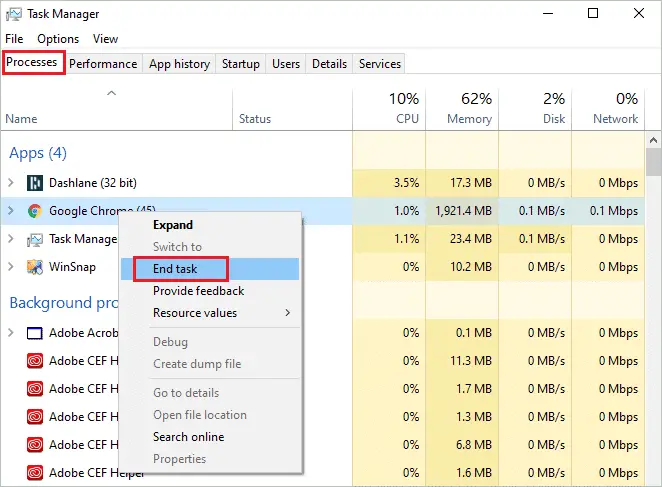
Task: Sort processes by Disk column
Action: 535,109
